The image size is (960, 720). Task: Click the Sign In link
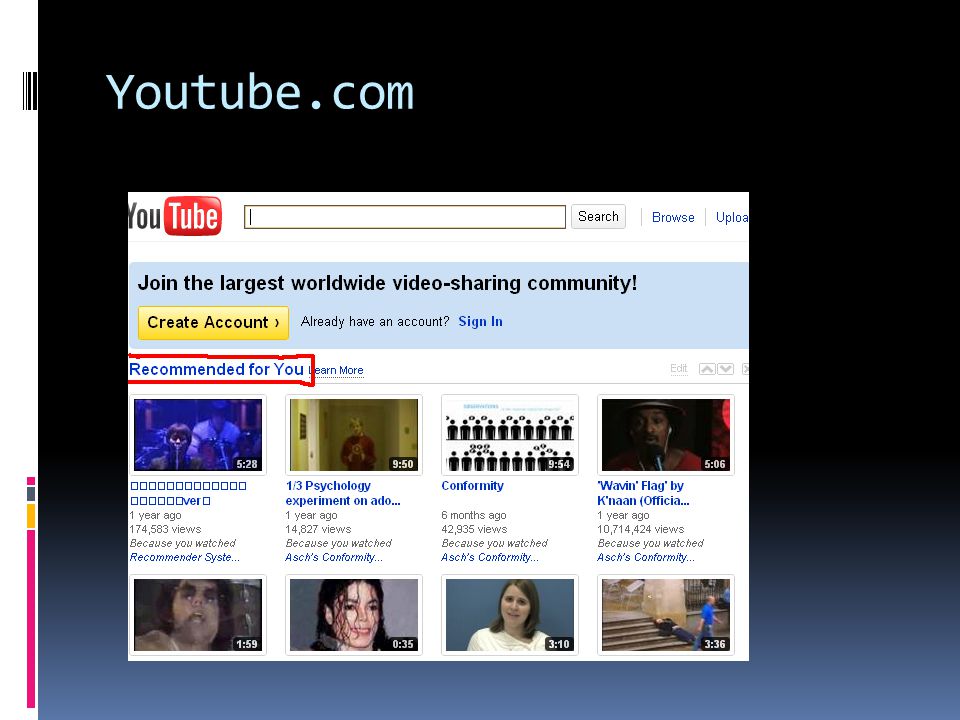tap(481, 321)
